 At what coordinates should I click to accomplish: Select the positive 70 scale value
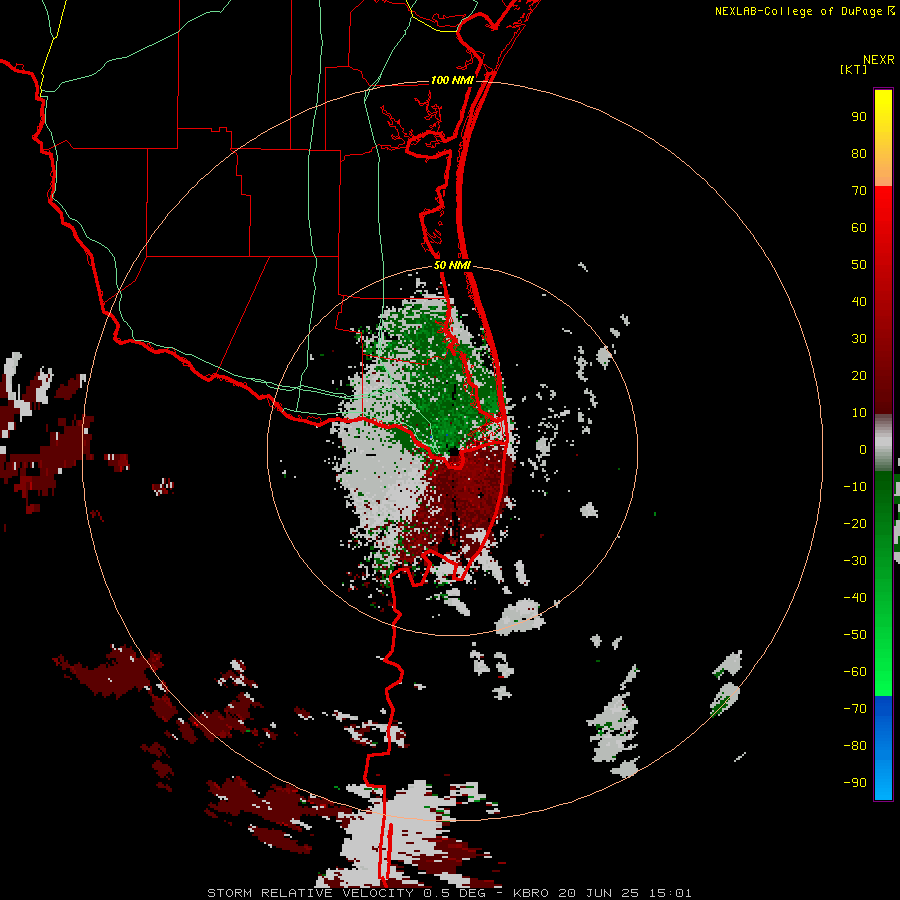tap(859, 191)
